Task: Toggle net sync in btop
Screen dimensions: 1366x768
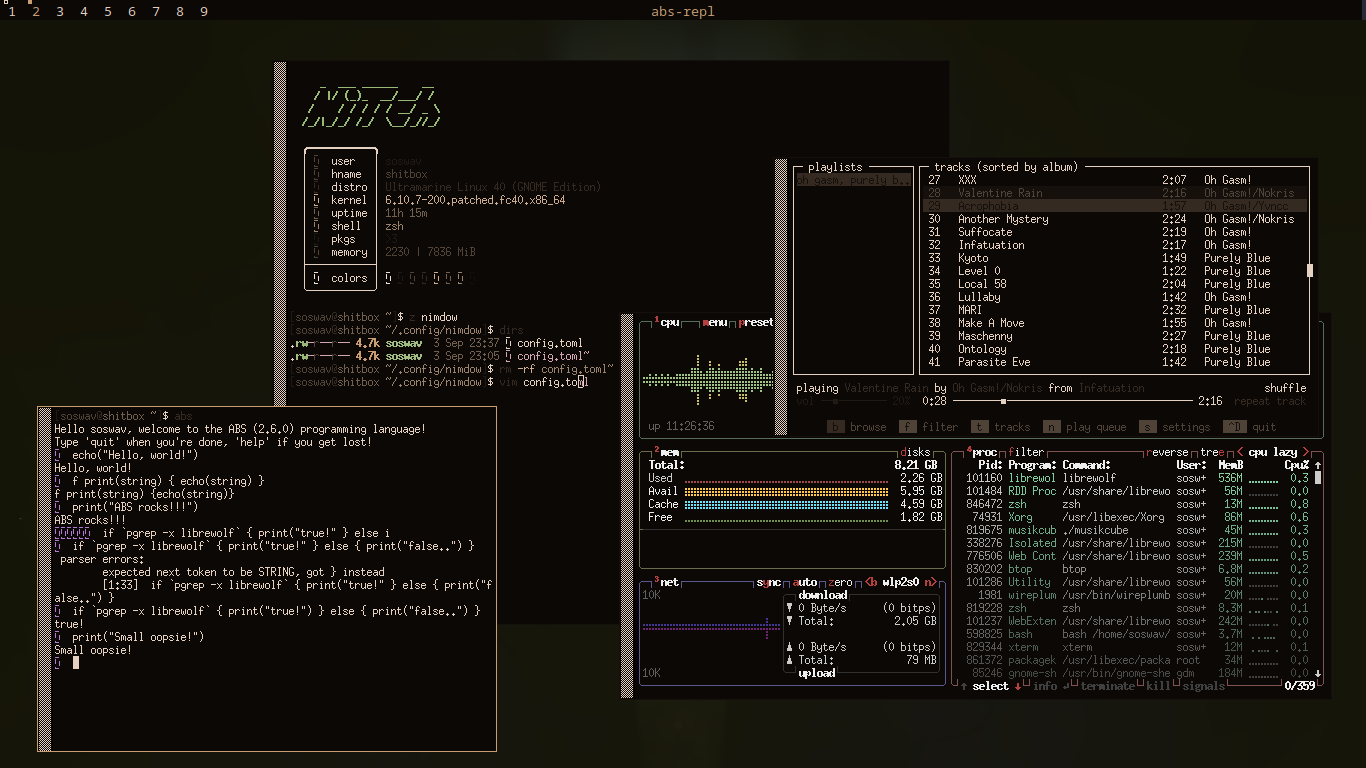Action: click(768, 582)
